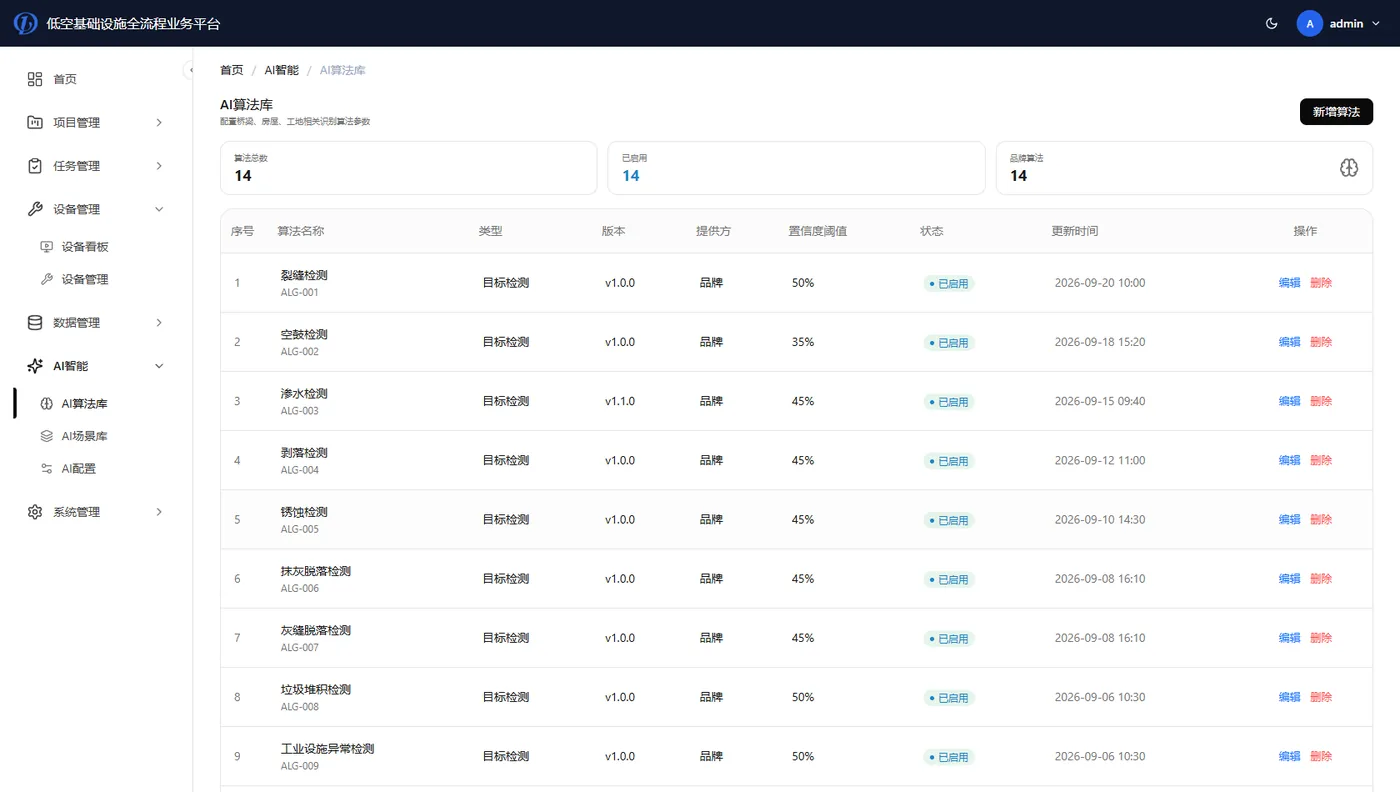Click the 已启用 count card
This screenshot has height=792, width=1400.
click(796, 168)
